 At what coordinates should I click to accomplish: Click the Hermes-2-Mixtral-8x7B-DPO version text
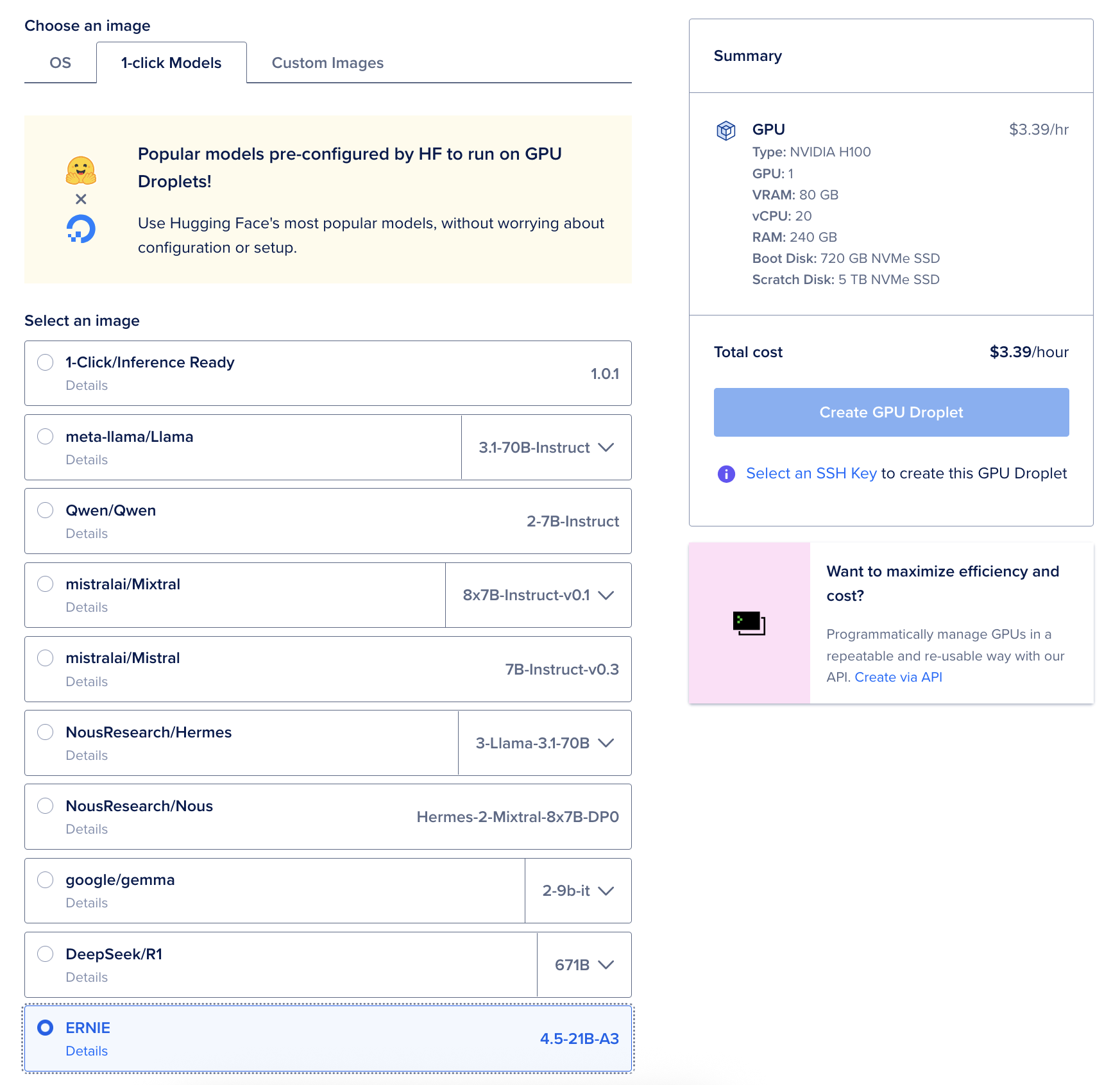(518, 817)
